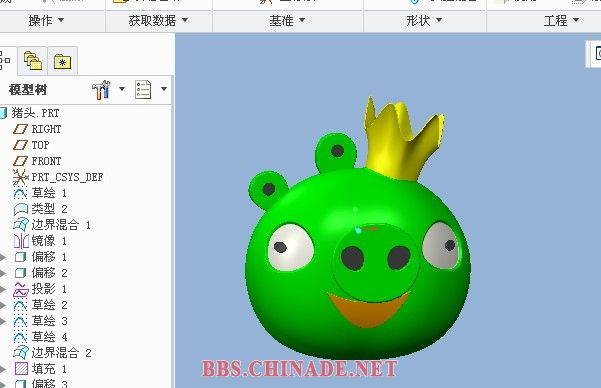This screenshot has width=601, height=388.
Task: Select the 镜像 1 mirror feature icon
Action: click(x=21, y=241)
